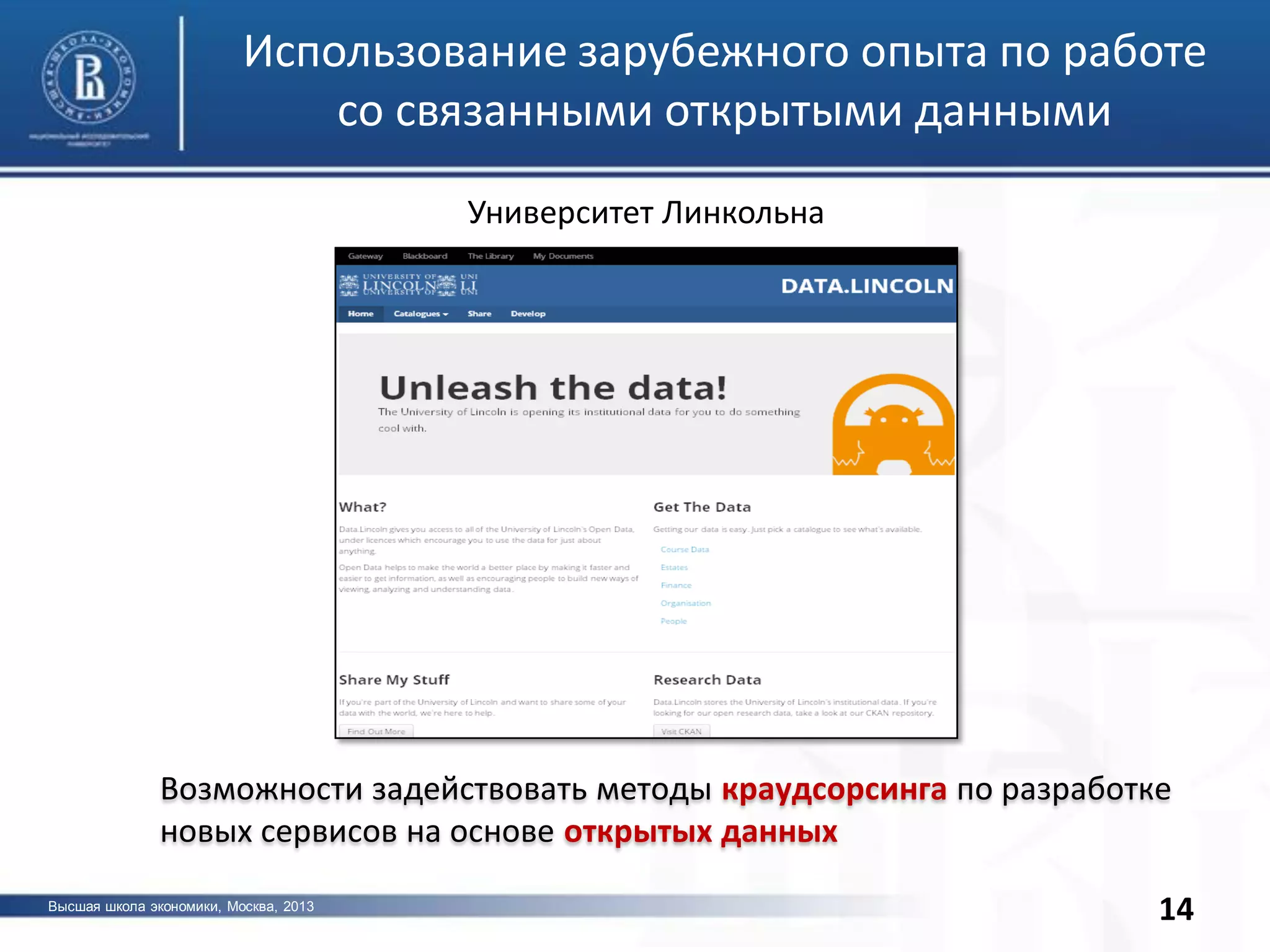Open The Library top bar link
The height and width of the screenshot is (952, 1270).
pos(491,256)
